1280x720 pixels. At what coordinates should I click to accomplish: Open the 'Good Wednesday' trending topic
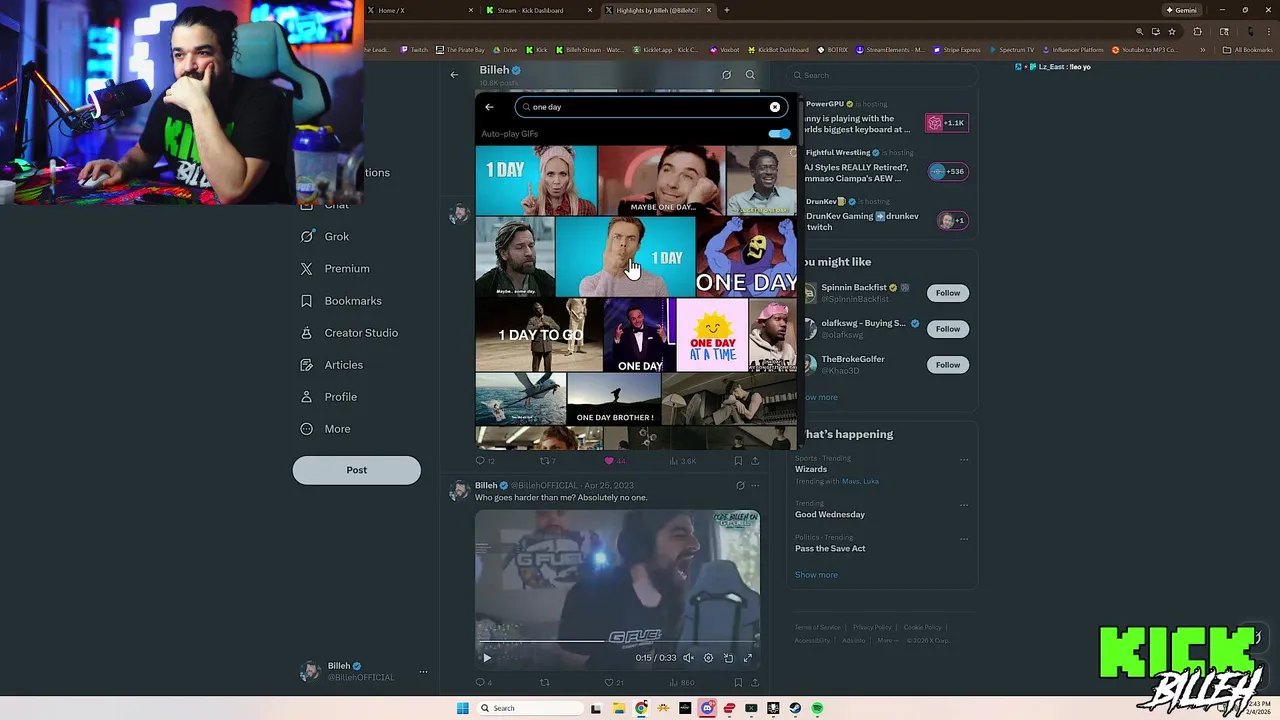click(x=830, y=514)
